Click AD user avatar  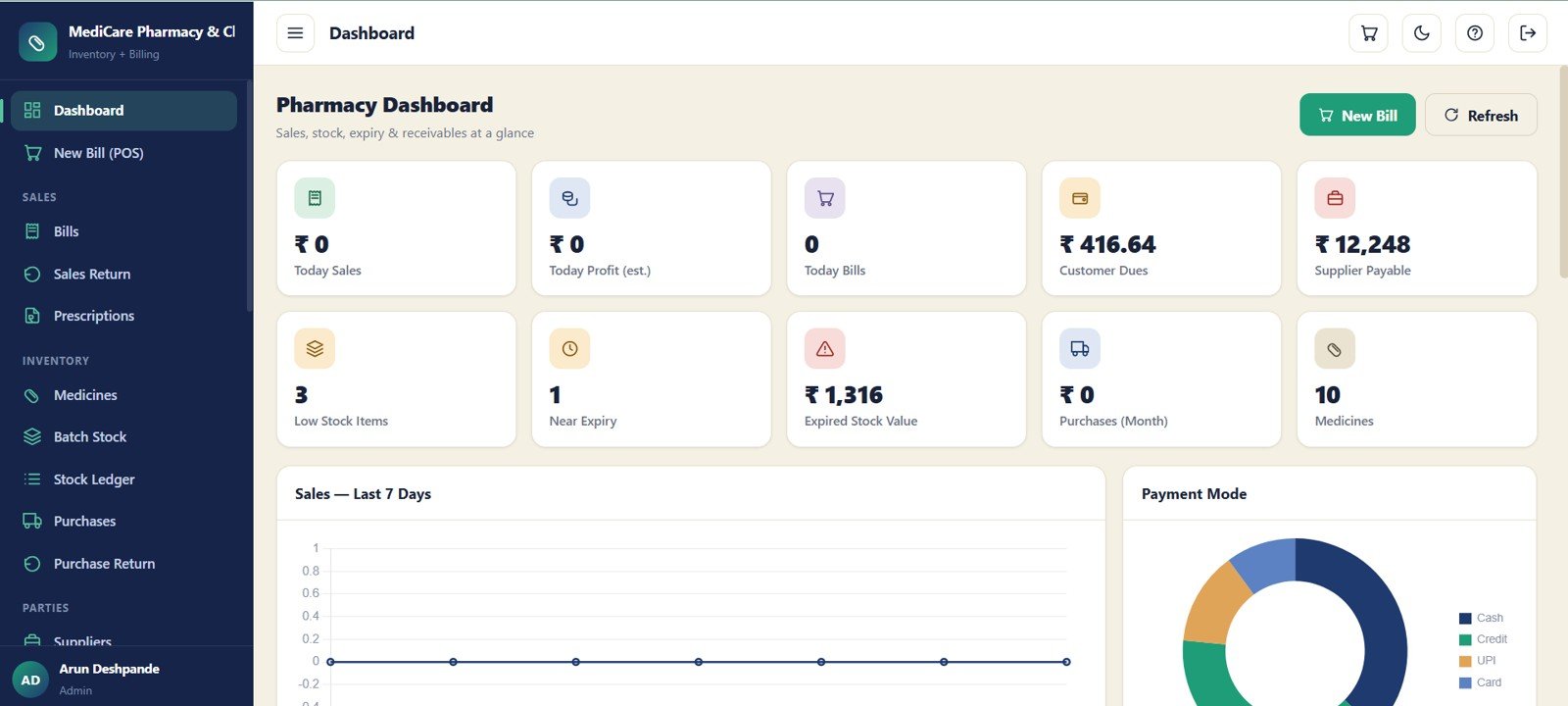click(x=30, y=680)
